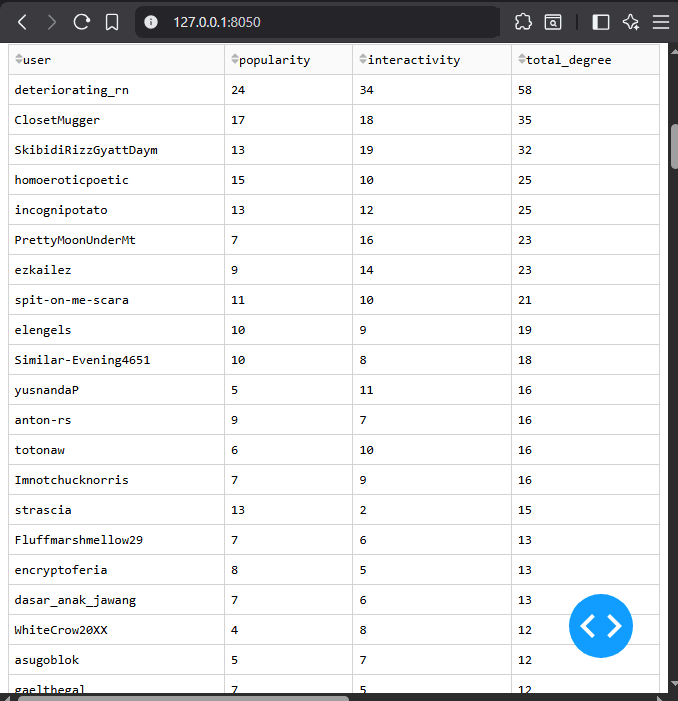
Task: Click the address bar URL 127.0.0.1:8050
Action: point(217,22)
